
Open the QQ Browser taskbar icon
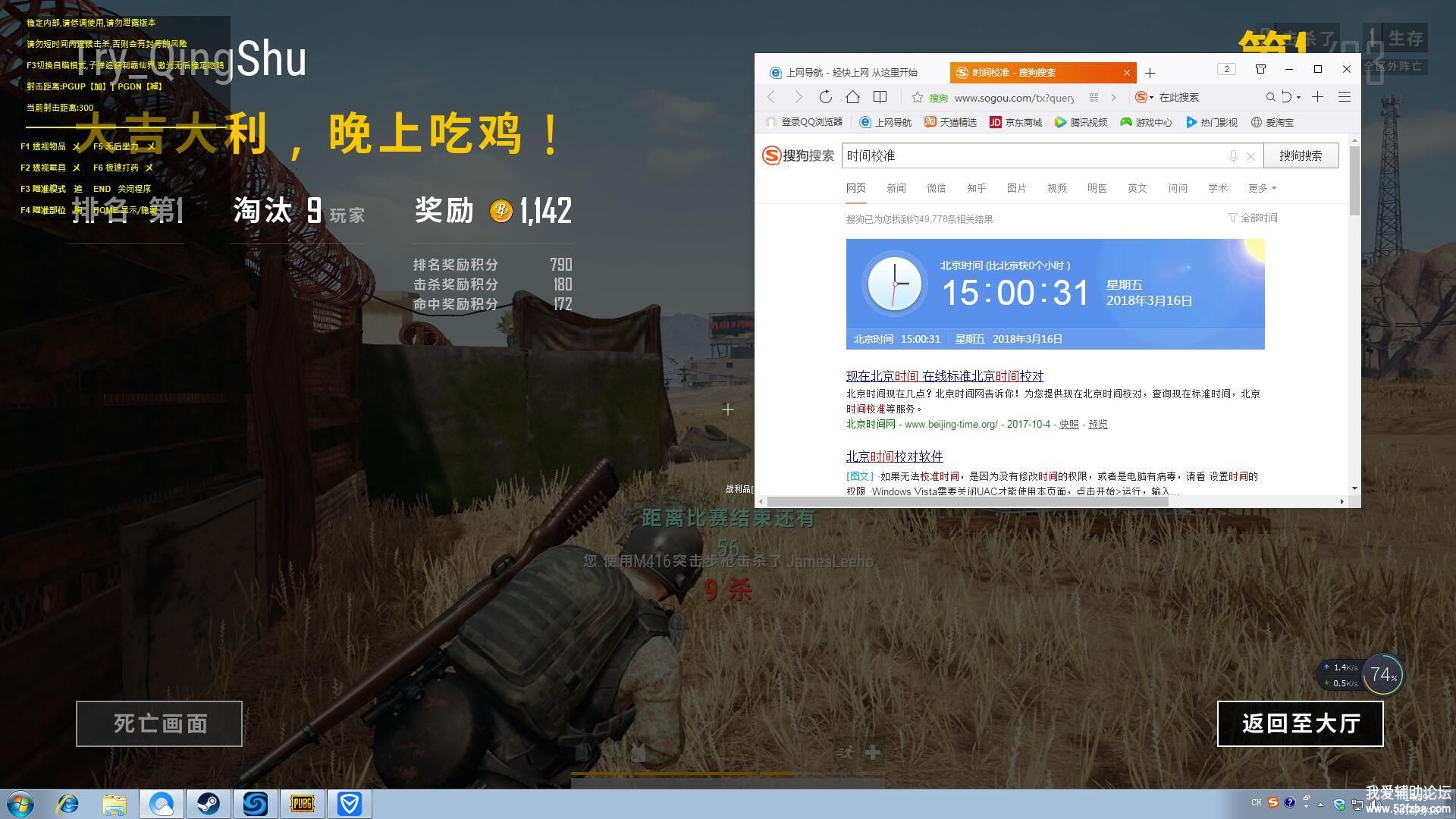tap(161, 804)
